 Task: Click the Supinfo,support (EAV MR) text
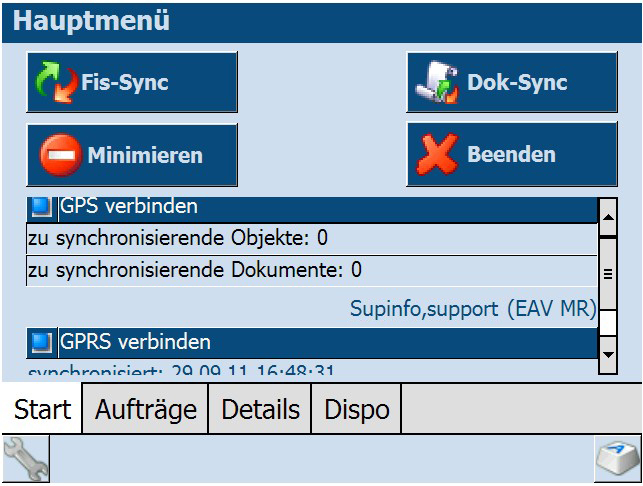click(x=473, y=308)
